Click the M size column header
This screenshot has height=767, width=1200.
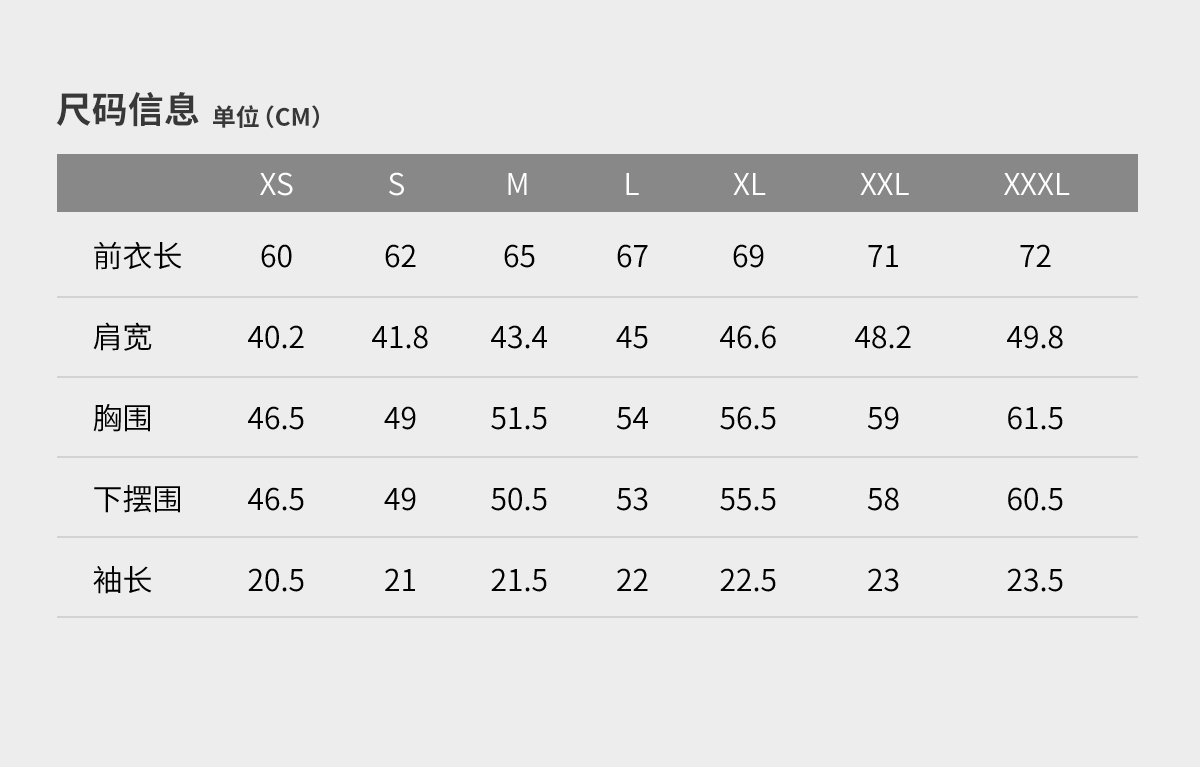tap(517, 184)
